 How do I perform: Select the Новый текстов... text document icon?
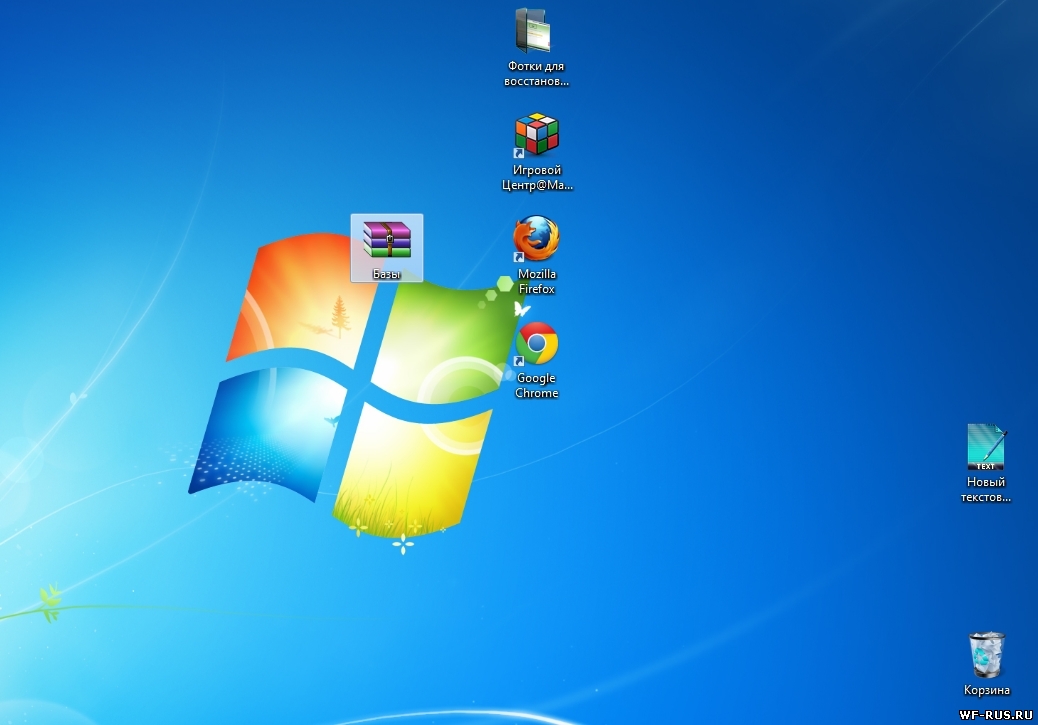coord(986,447)
